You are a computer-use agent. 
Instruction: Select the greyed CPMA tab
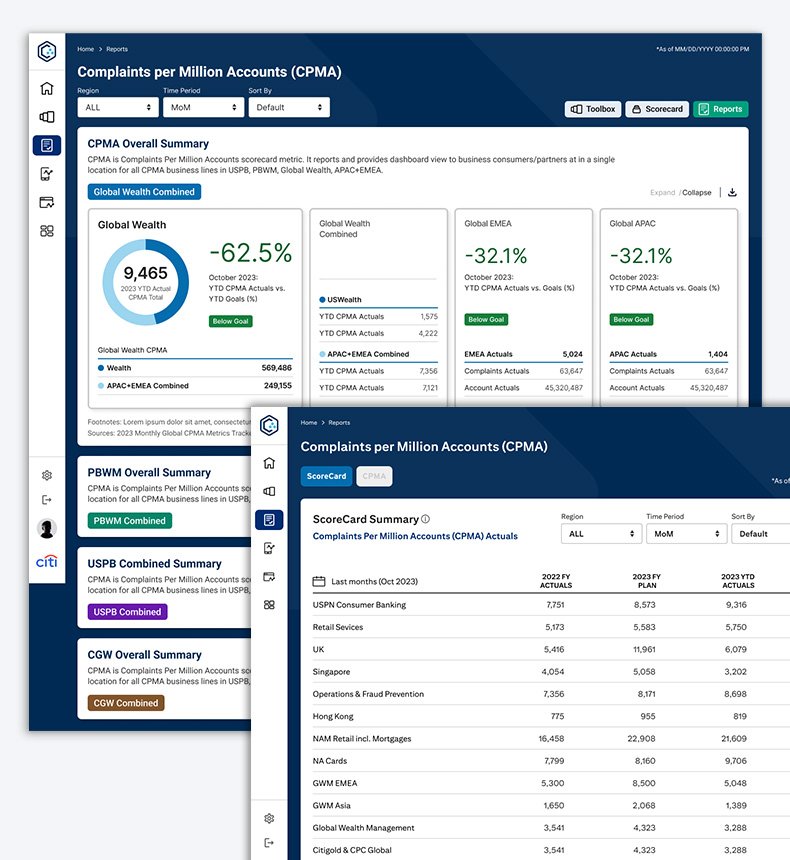(374, 476)
